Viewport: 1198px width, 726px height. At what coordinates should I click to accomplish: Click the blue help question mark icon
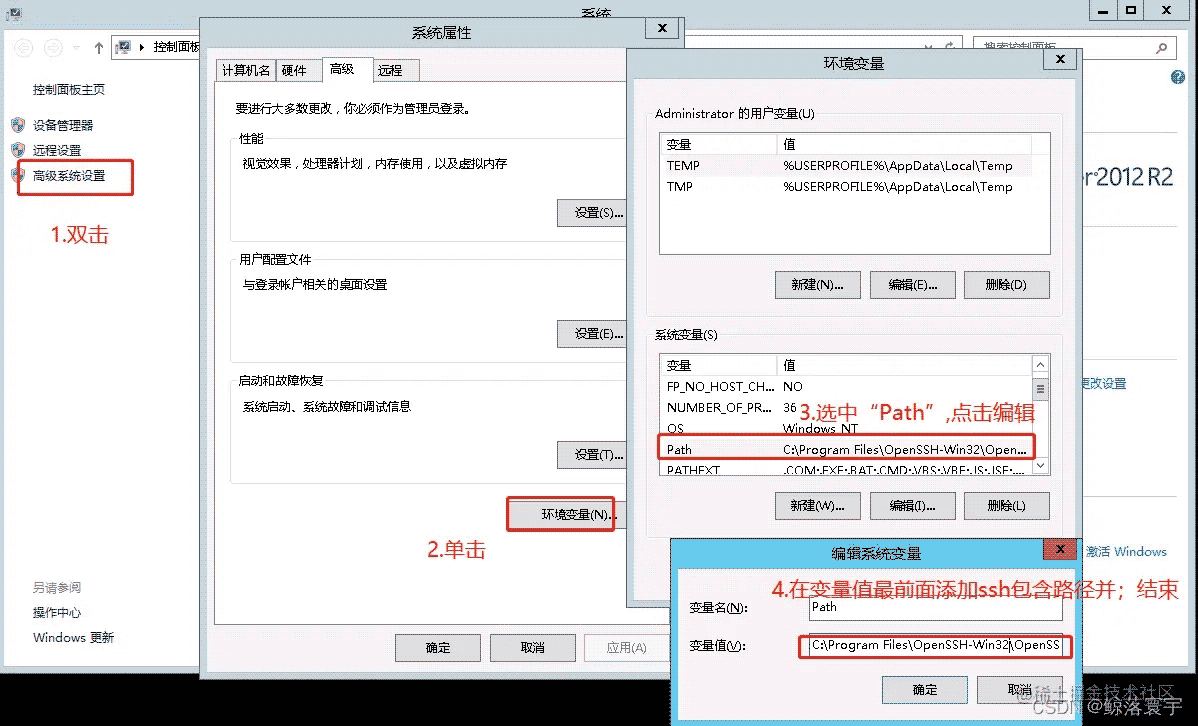[x=1177, y=77]
